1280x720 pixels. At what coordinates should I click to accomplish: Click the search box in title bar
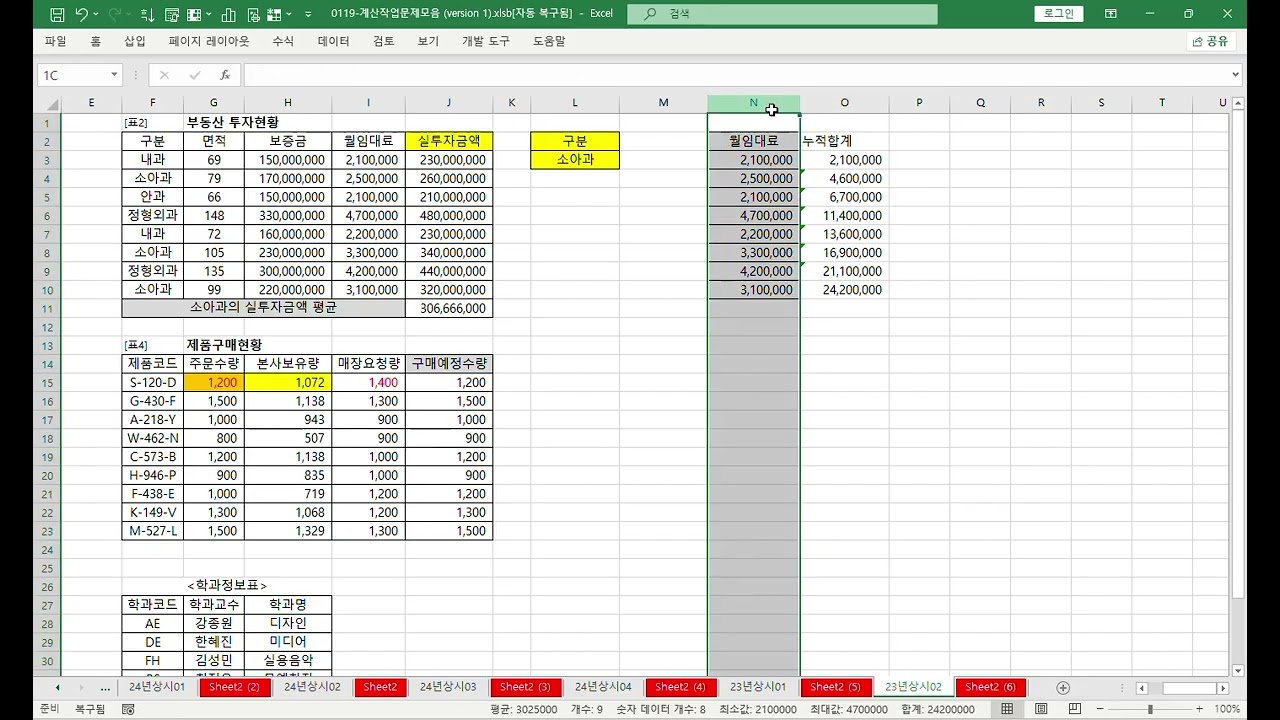(x=782, y=14)
